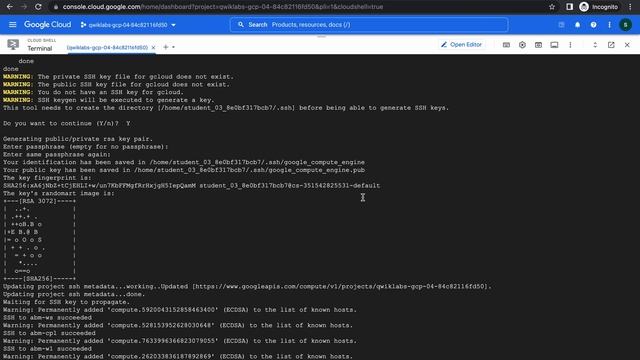This screenshot has height=360, width=640.
Task: Click the 'SSH to abm-cp1 succeeded' line
Action: click(49, 333)
